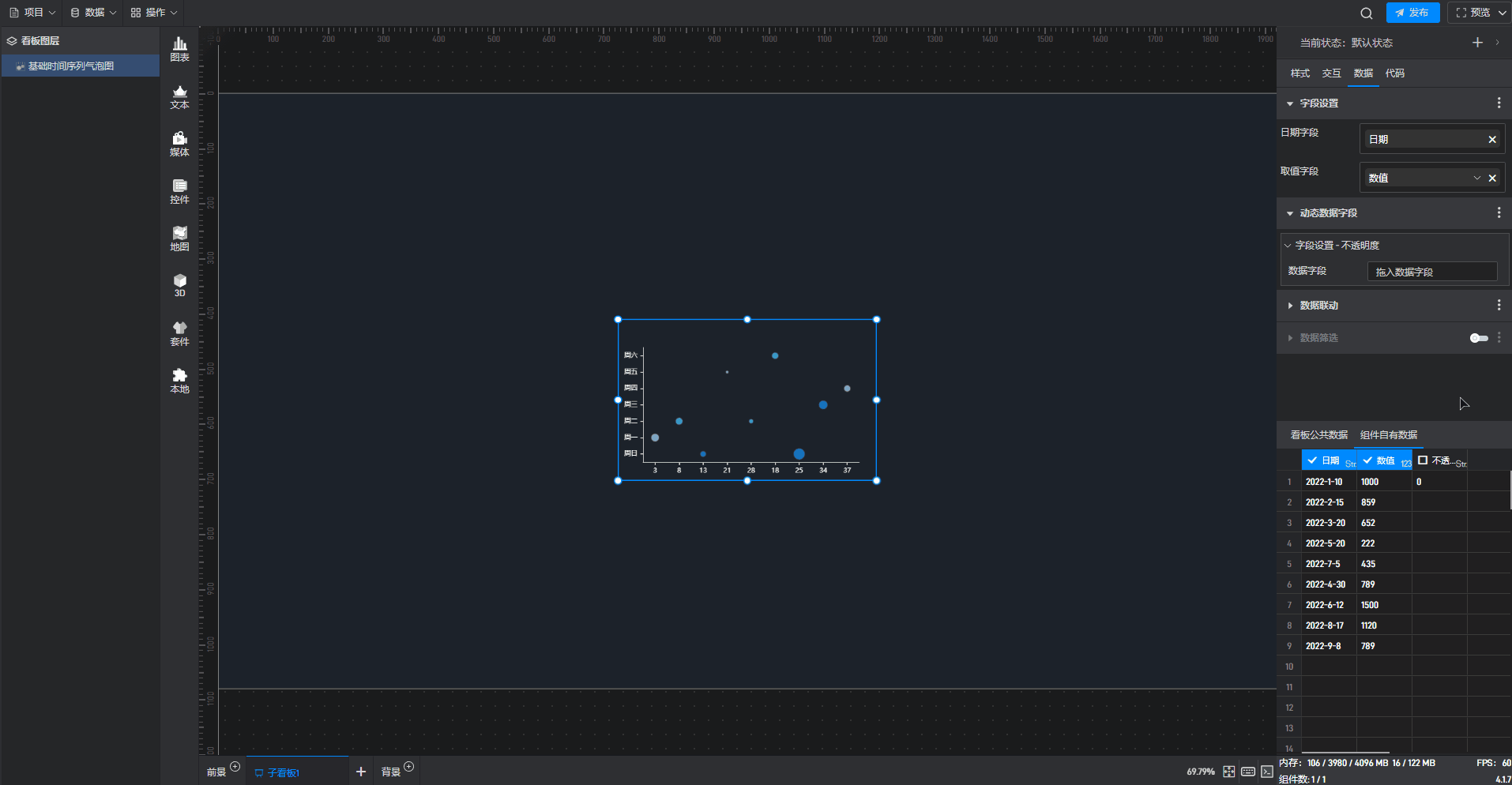Screen dimensions: 1512x785
Task: Open 字段设置 section more-options menu
Action: [1499, 103]
